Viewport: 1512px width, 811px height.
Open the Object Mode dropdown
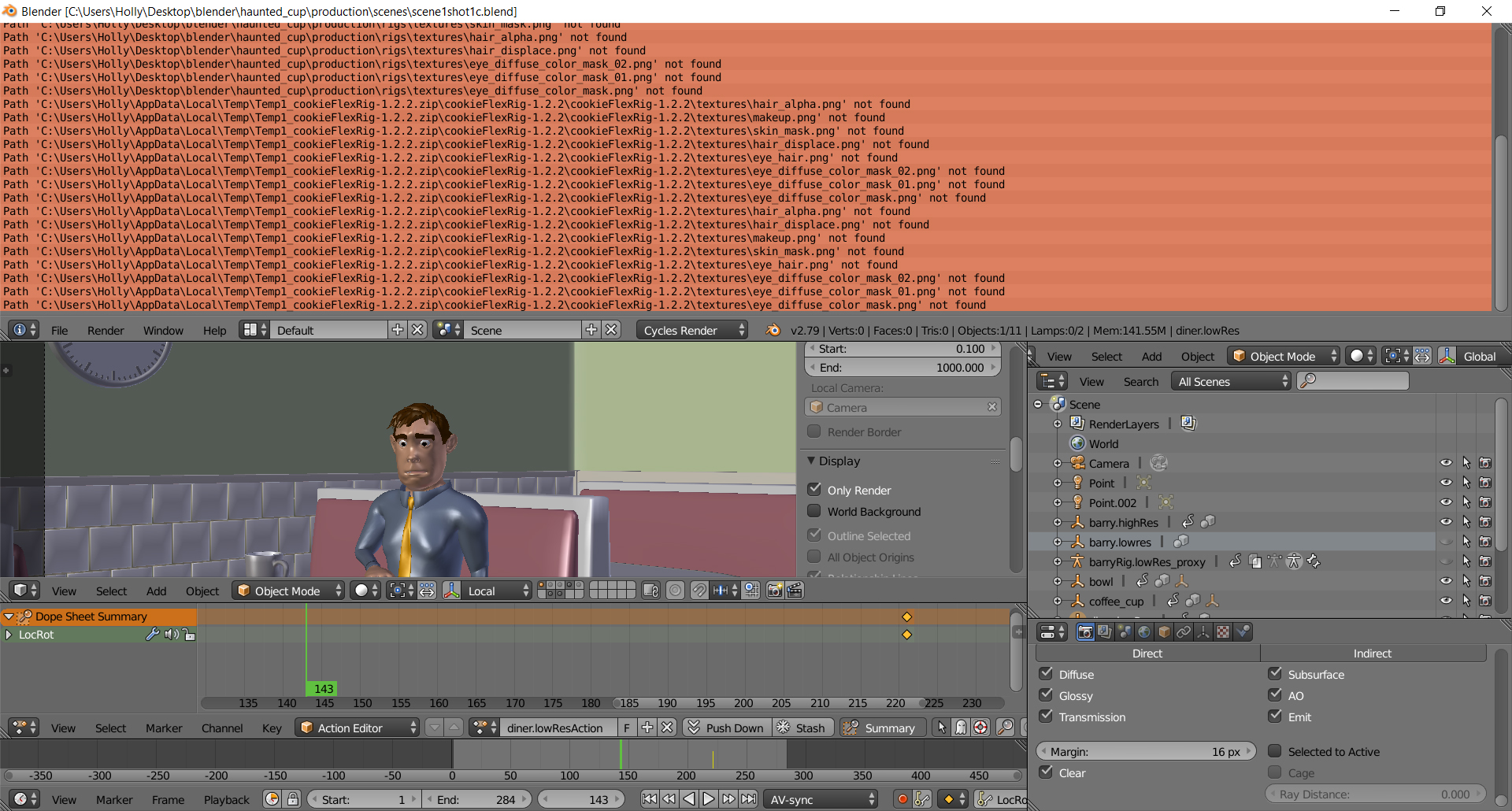tap(287, 590)
